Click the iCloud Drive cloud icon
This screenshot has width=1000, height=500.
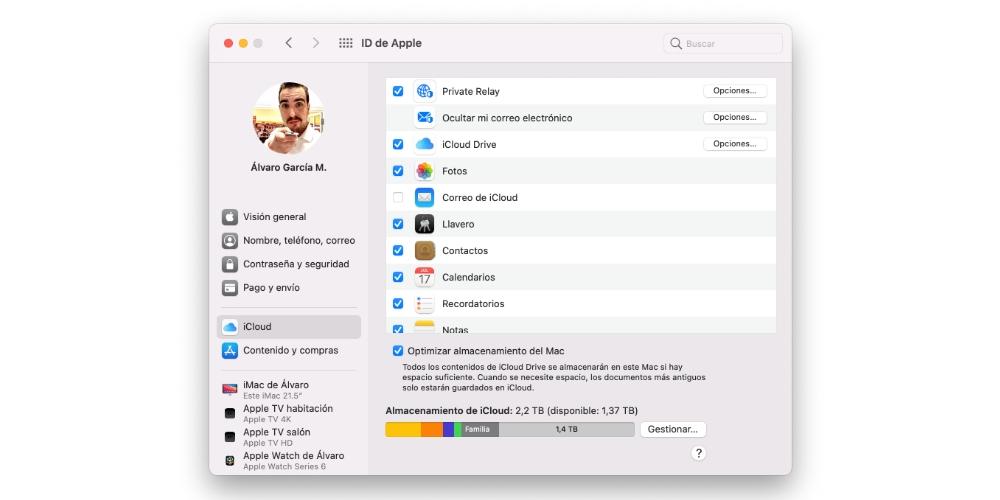coord(424,144)
